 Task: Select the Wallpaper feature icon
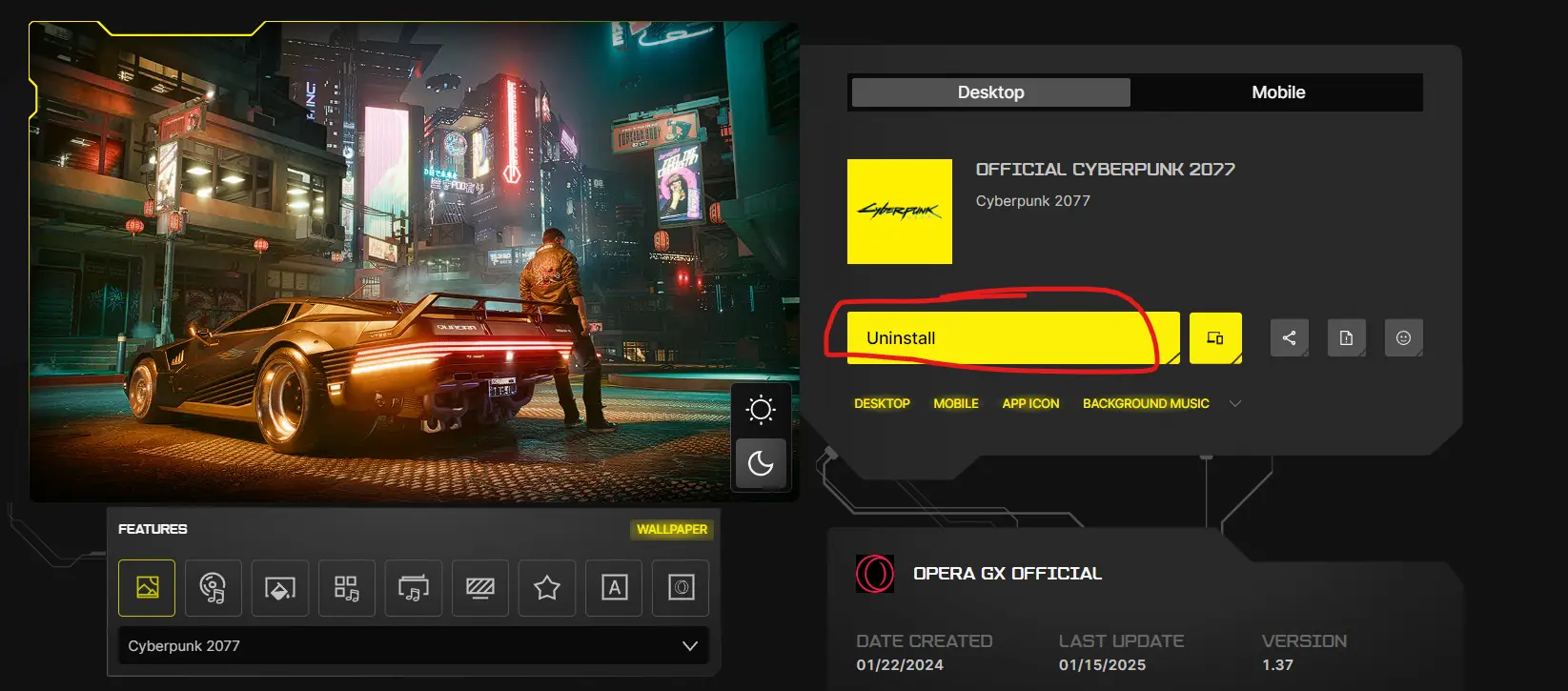[x=147, y=588]
